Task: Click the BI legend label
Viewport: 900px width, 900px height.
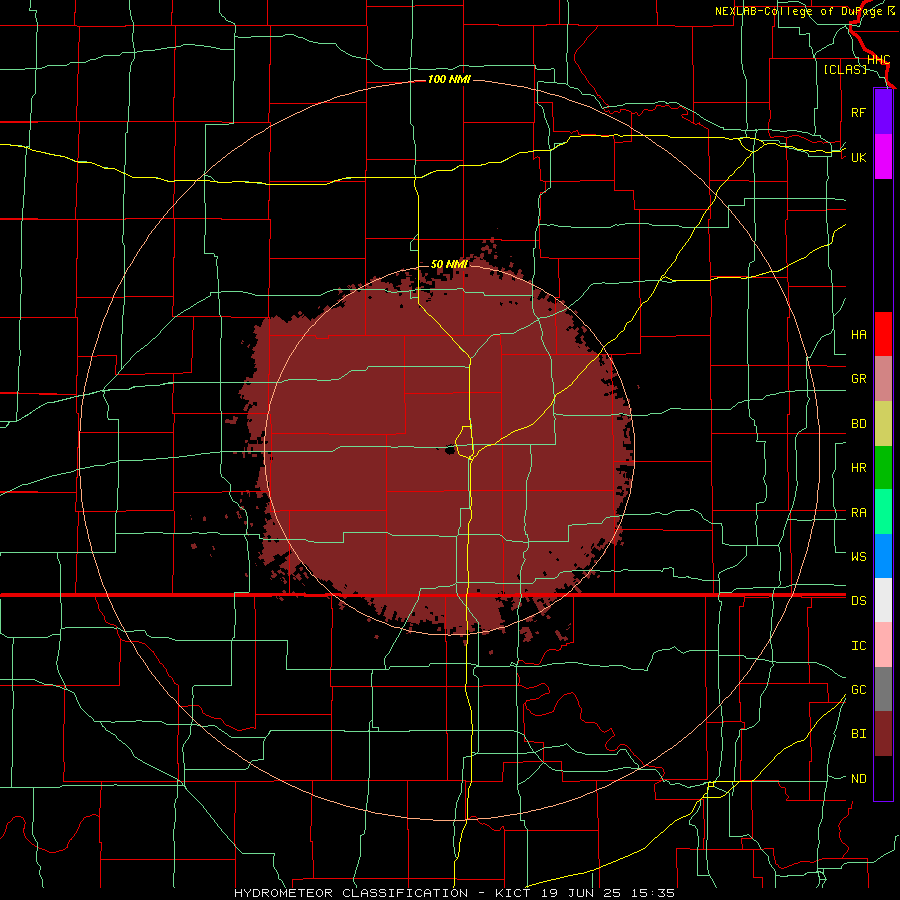Action: (858, 734)
